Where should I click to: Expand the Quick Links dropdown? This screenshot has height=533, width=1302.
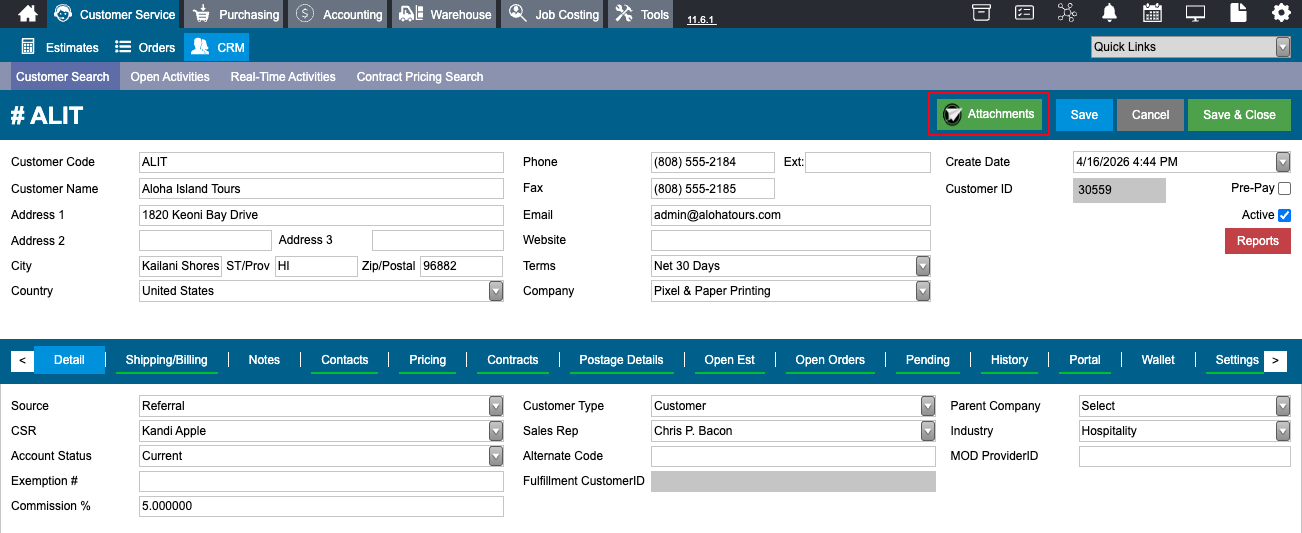(x=1283, y=47)
